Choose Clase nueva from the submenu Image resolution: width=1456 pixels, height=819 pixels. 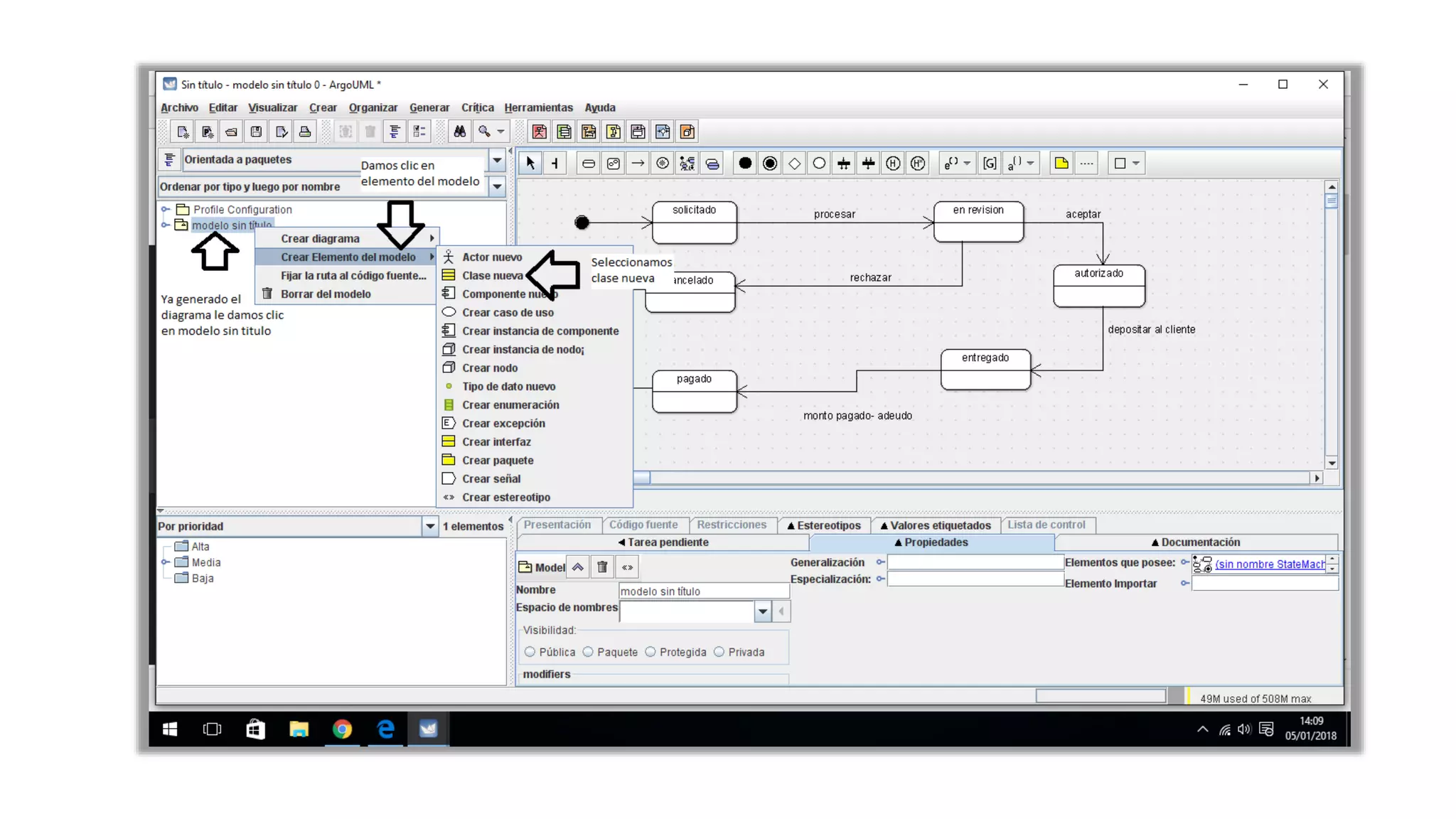(492, 276)
